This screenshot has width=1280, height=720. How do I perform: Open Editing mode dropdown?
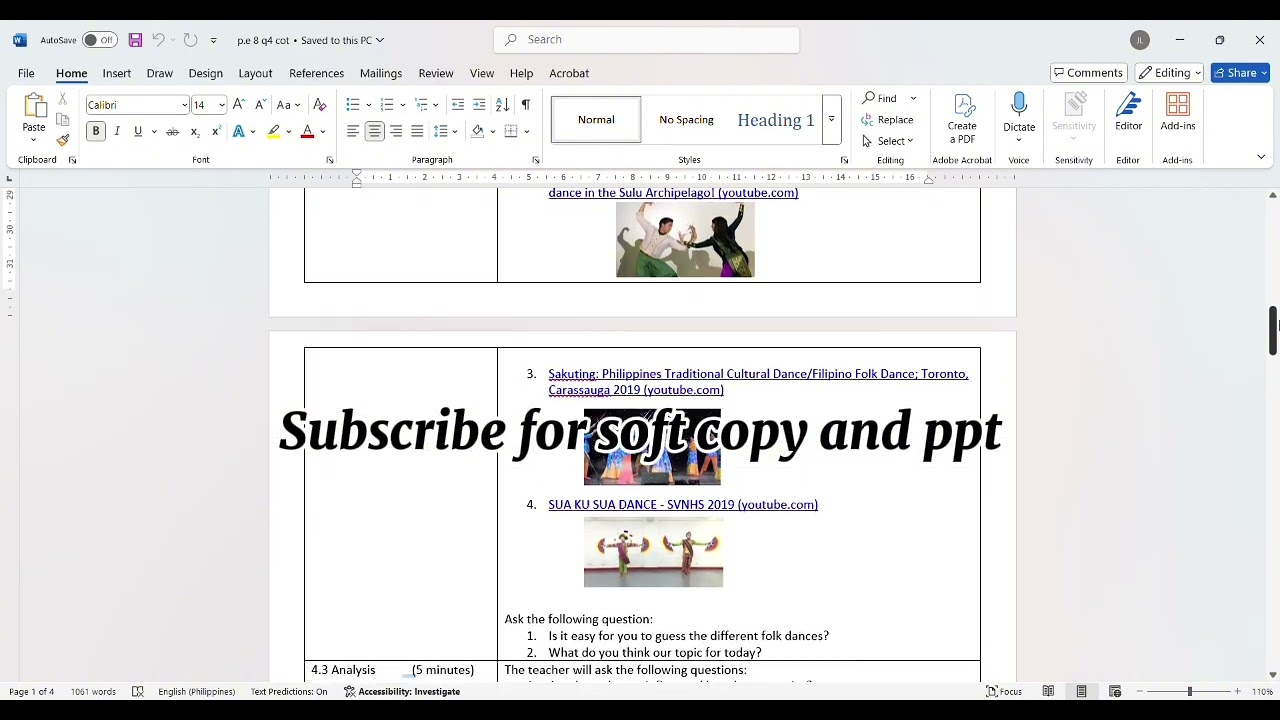[1169, 73]
